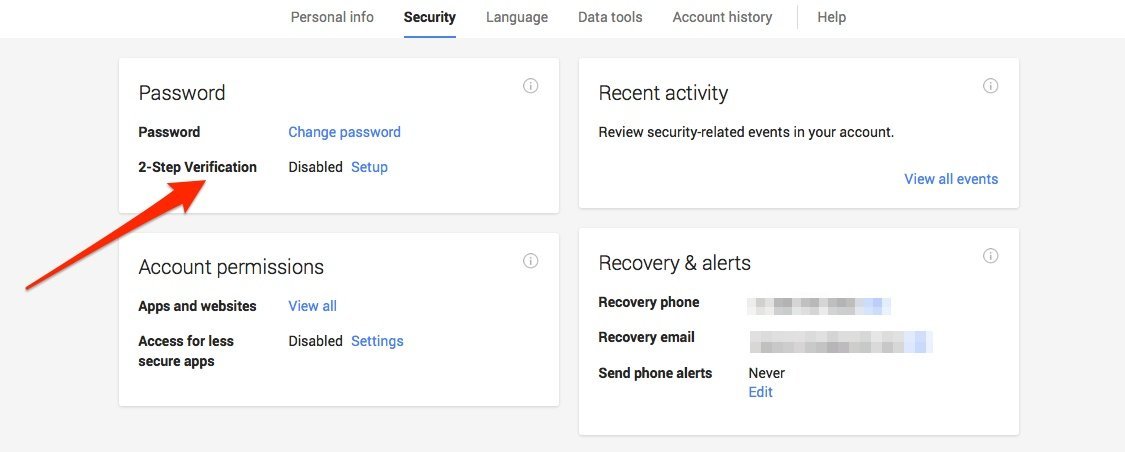Click Disabled status beside less secure apps
Image resolution: width=1125 pixels, height=452 pixels.
(x=316, y=342)
